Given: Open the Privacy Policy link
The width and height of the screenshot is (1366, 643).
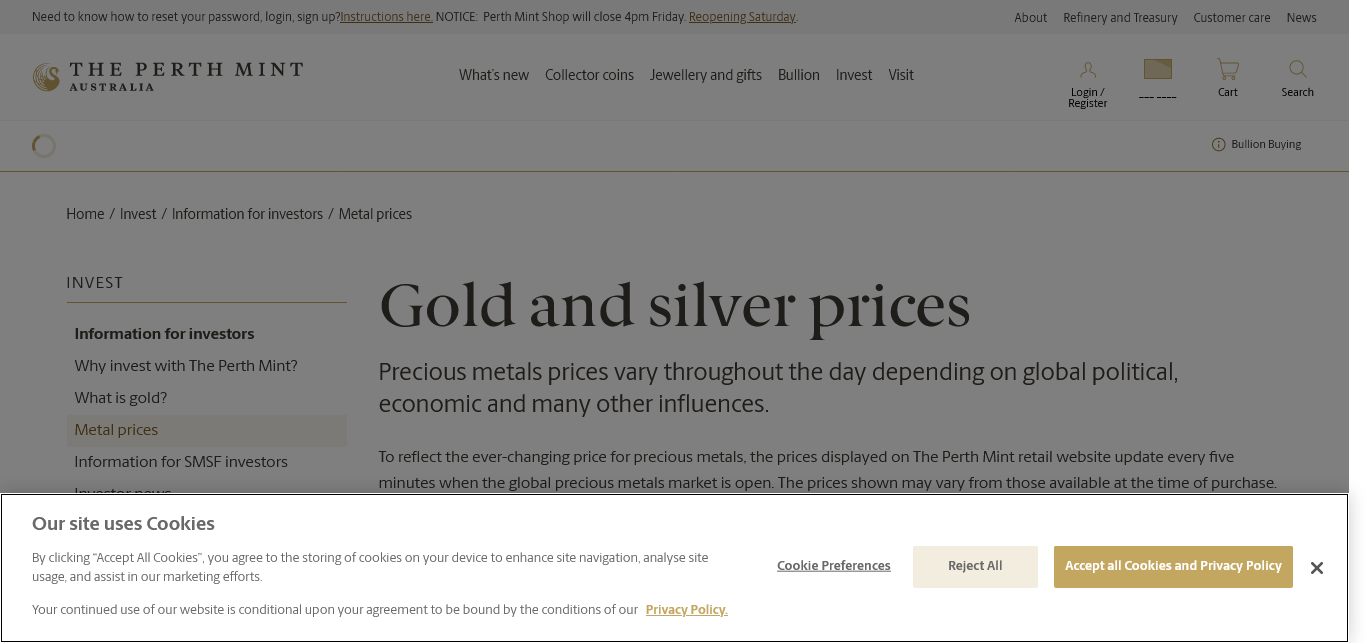Looking at the screenshot, I should (x=686, y=610).
